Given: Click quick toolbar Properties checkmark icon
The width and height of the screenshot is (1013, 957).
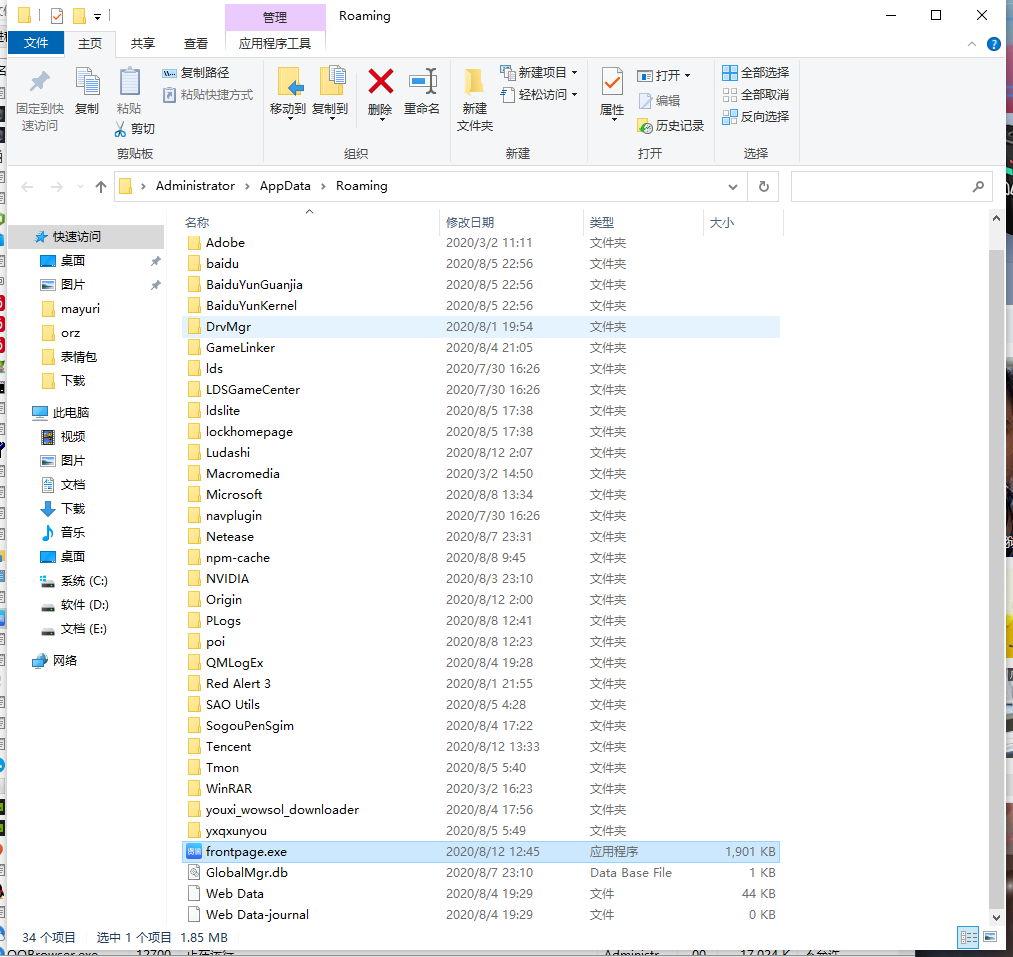Looking at the screenshot, I should tap(57, 16).
